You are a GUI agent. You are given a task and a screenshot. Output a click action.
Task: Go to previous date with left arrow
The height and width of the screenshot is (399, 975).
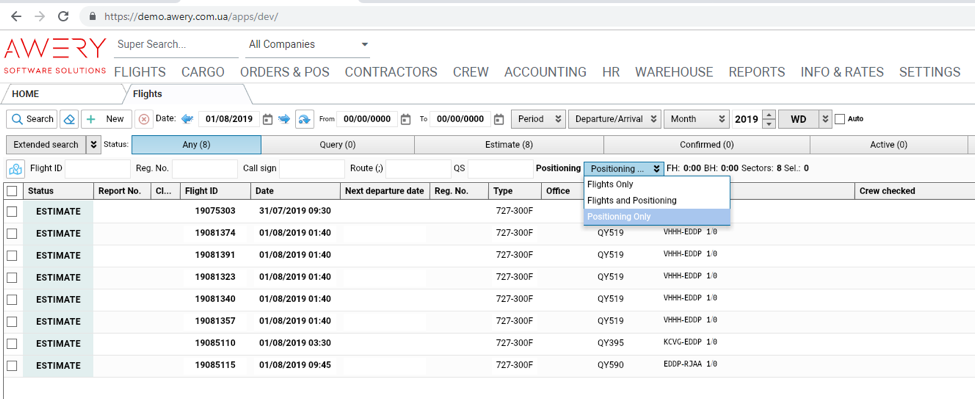click(x=188, y=119)
